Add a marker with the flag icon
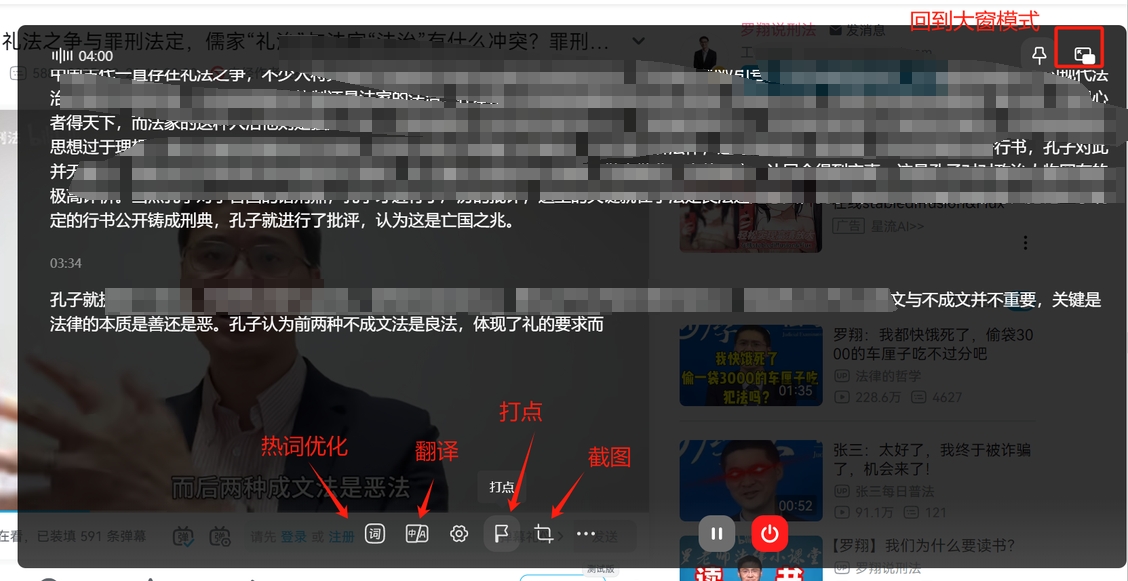1128x581 pixels. pos(501,534)
